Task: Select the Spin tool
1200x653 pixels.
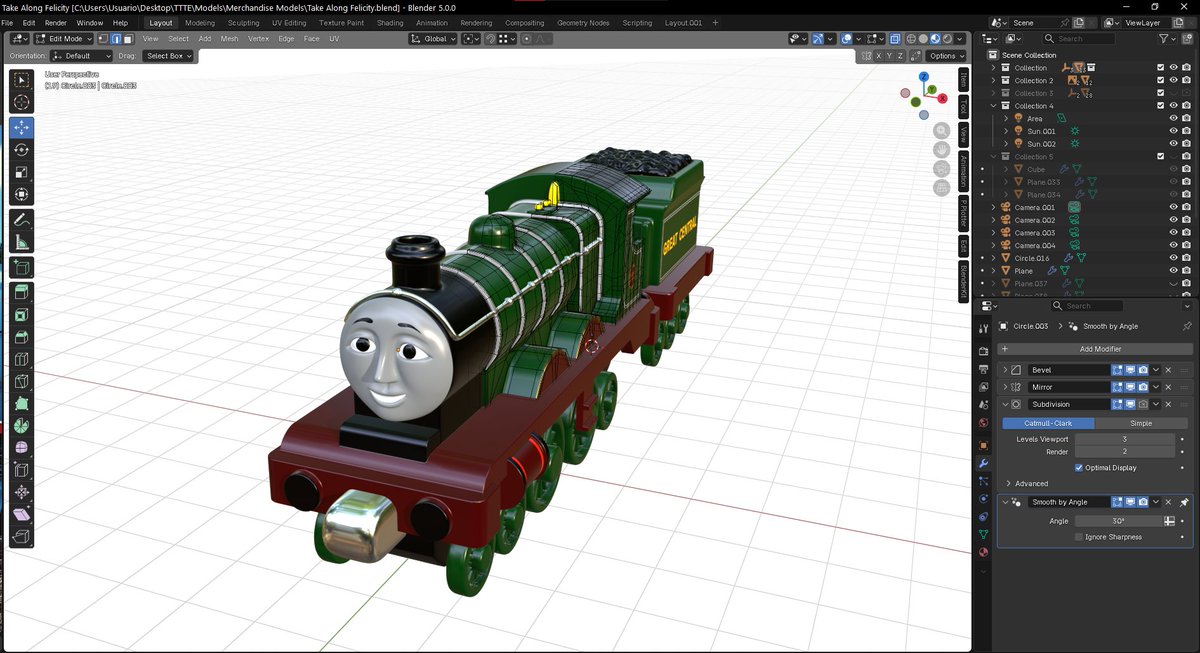Action: 21,425
